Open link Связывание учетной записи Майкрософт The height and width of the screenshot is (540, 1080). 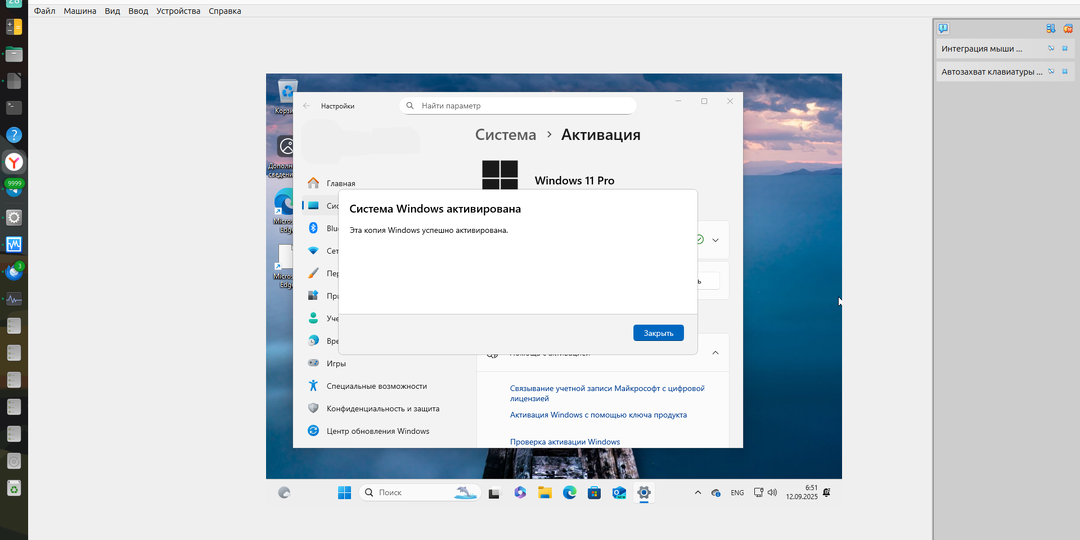coord(607,393)
